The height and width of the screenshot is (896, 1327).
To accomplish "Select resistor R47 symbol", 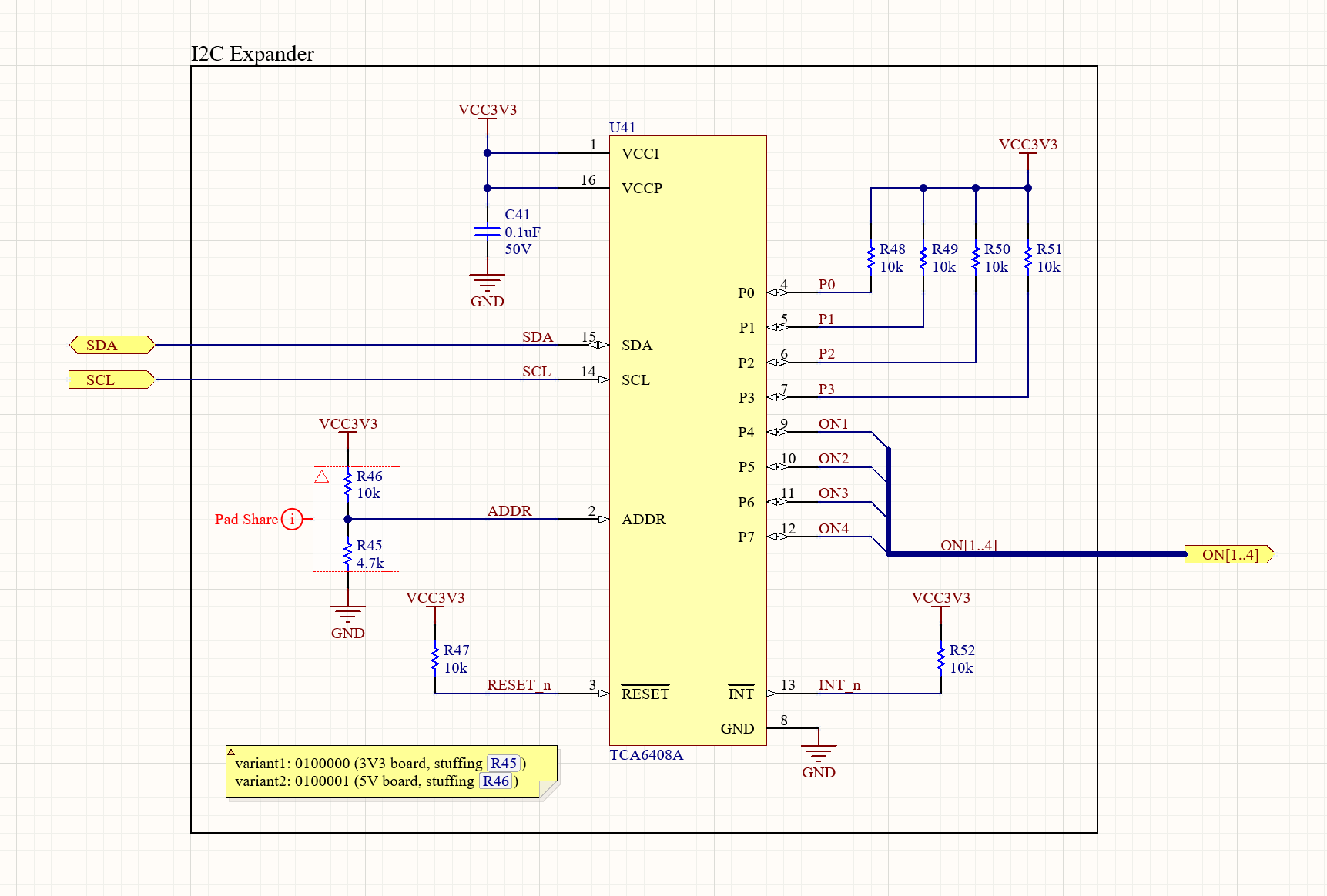I will click(435, 659).
